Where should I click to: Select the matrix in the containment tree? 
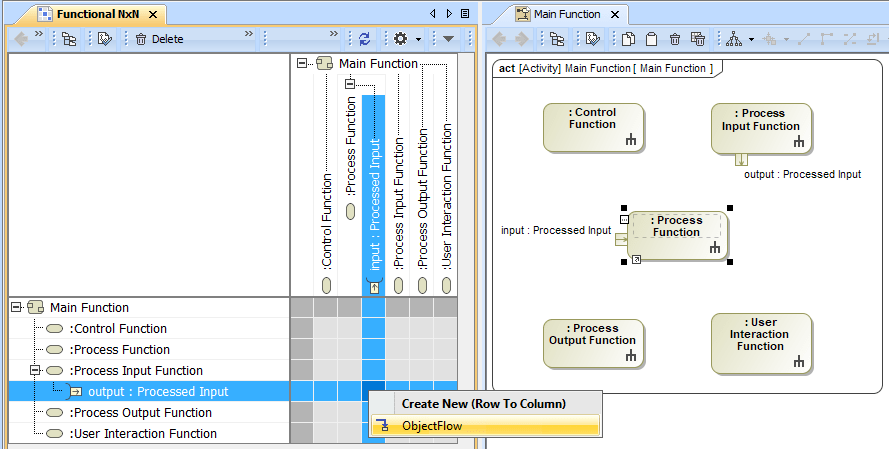point(69,39)
